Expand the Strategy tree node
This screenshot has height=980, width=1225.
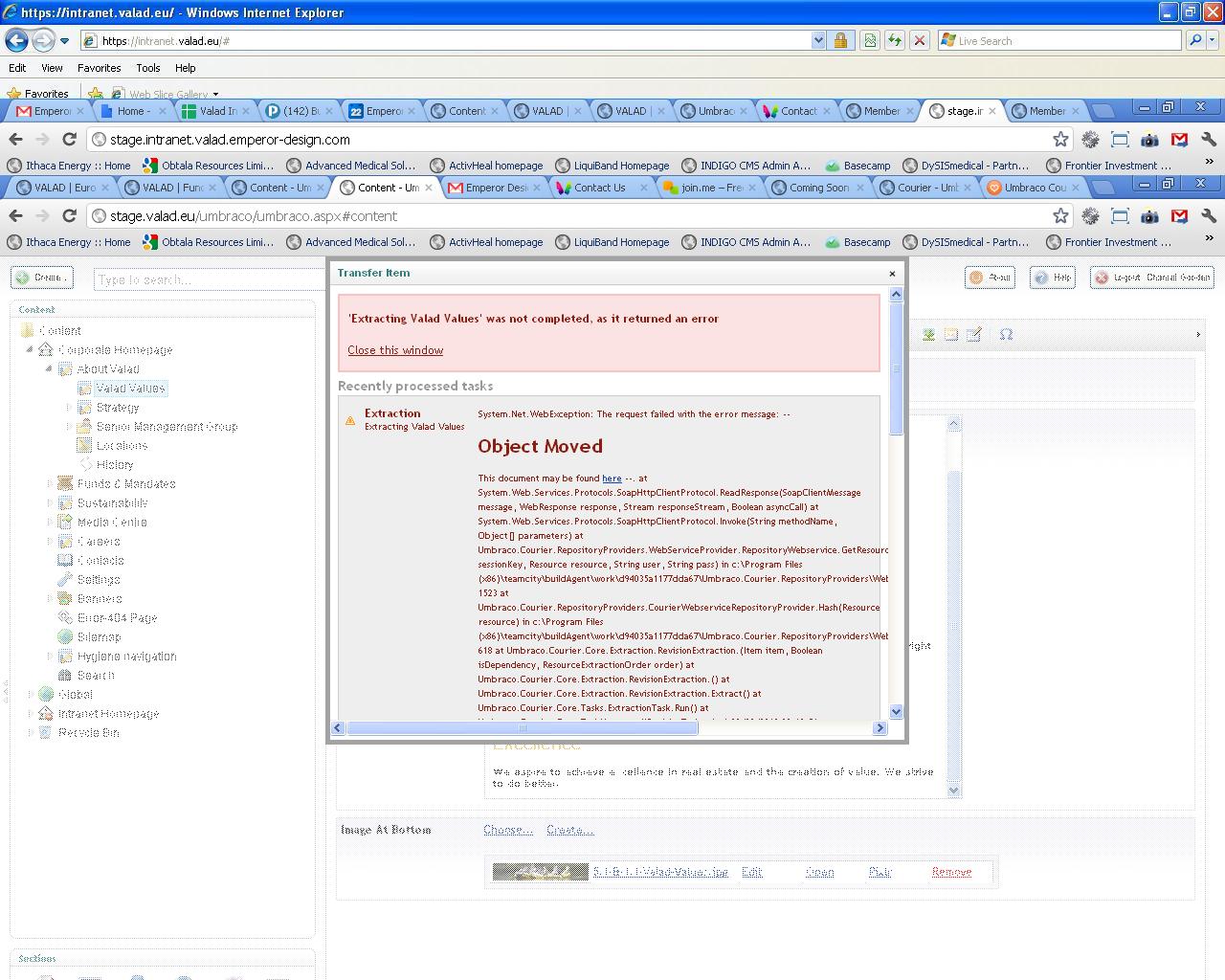[68, 408]
